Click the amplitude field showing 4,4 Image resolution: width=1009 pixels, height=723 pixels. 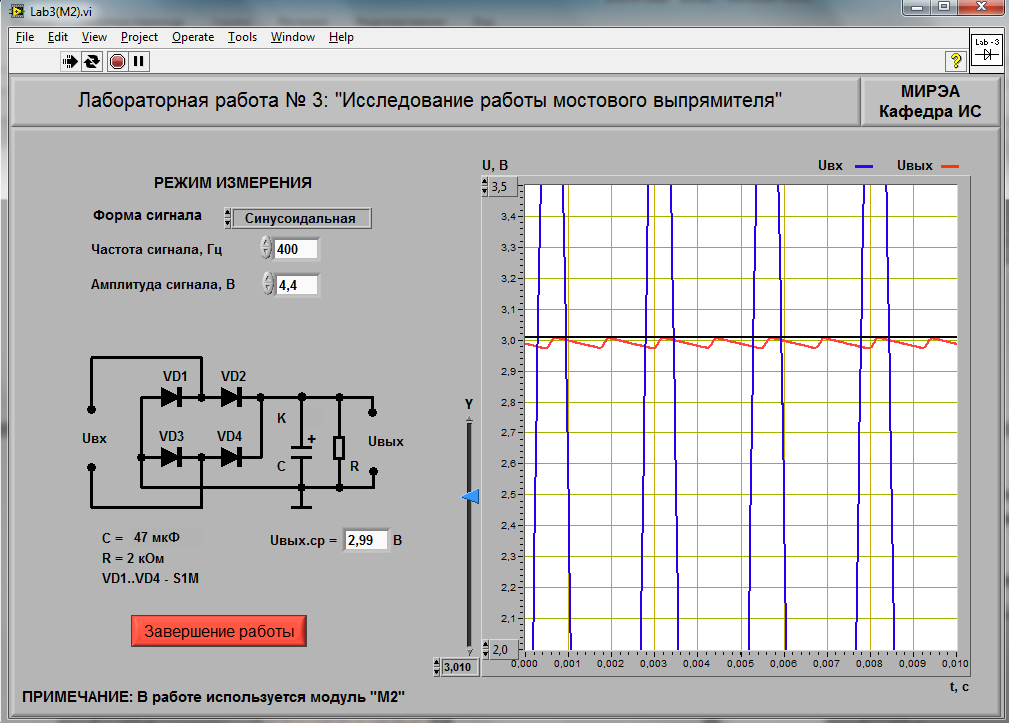tap(297, 285)
